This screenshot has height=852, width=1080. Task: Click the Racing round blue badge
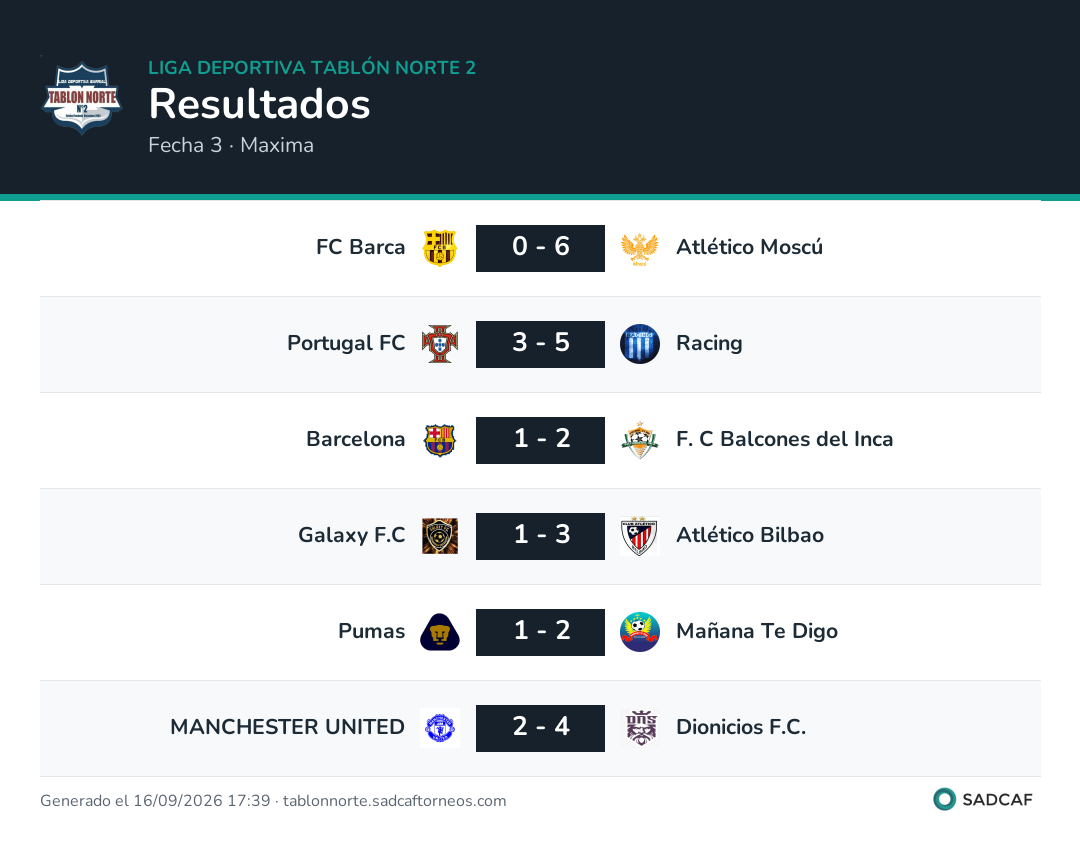639,344
